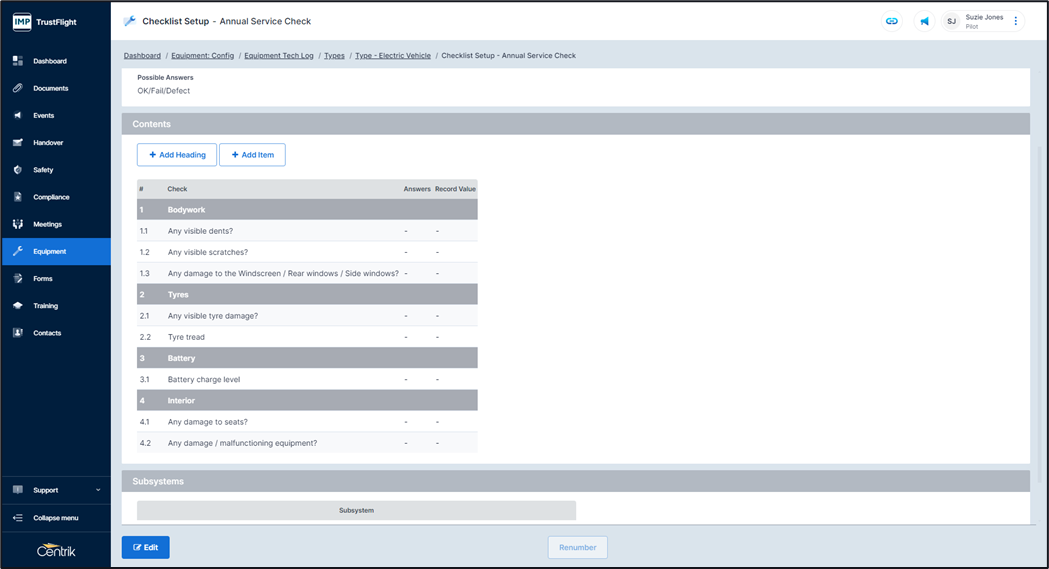The width and height of the screenshot is (1049, 569).
Task: Open the announcements megaphone icon
Action: coord(924,21)
